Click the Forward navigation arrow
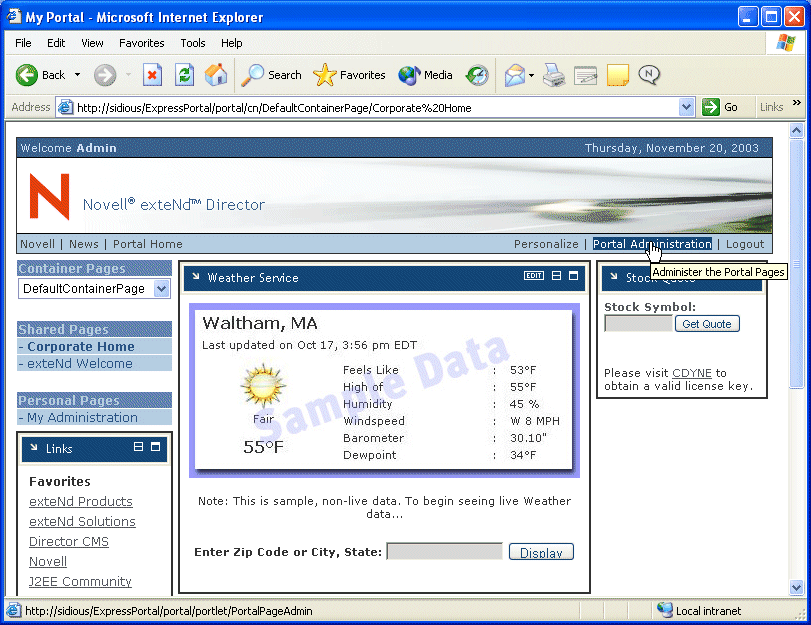 click(105, 76)
